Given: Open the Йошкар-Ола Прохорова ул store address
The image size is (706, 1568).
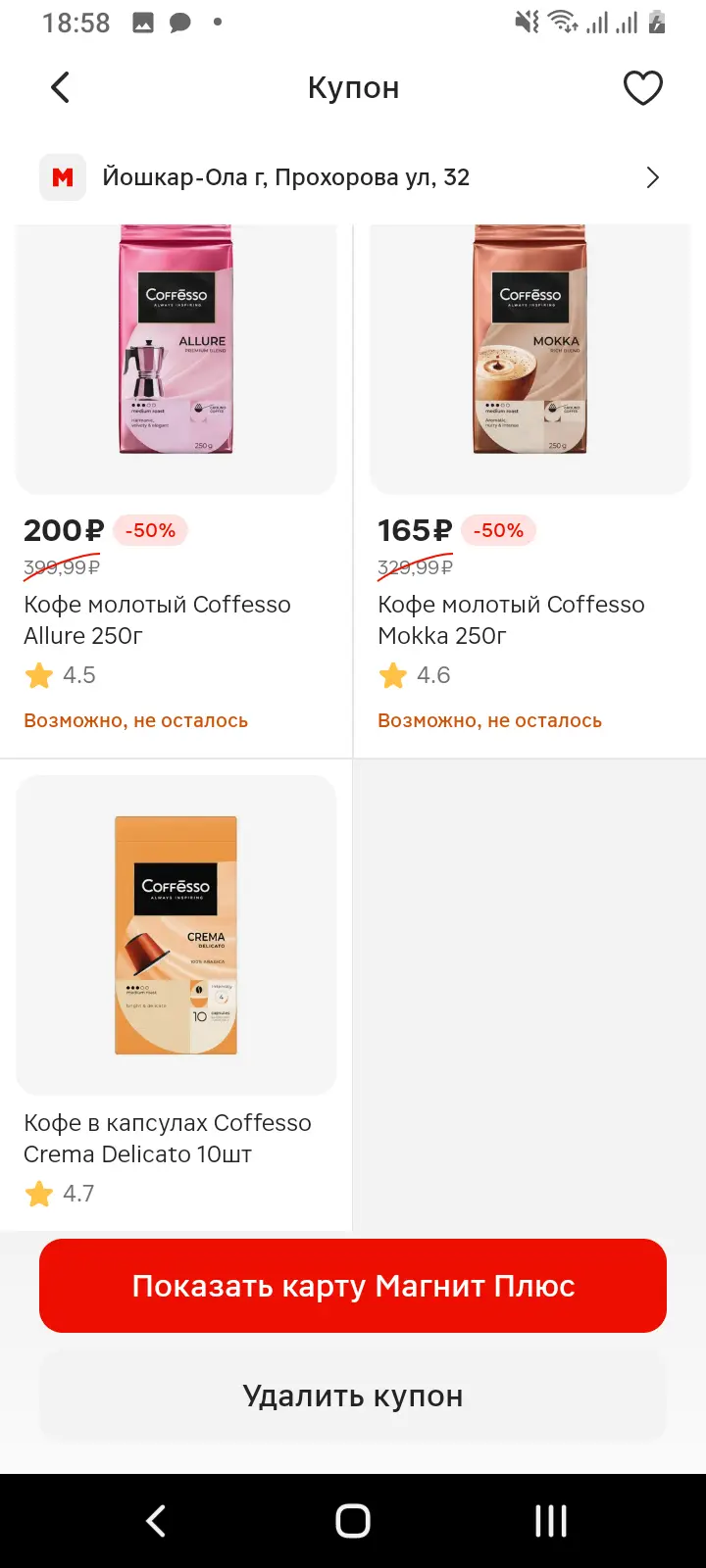Looking at the screenshot, I should coord(285,177).
